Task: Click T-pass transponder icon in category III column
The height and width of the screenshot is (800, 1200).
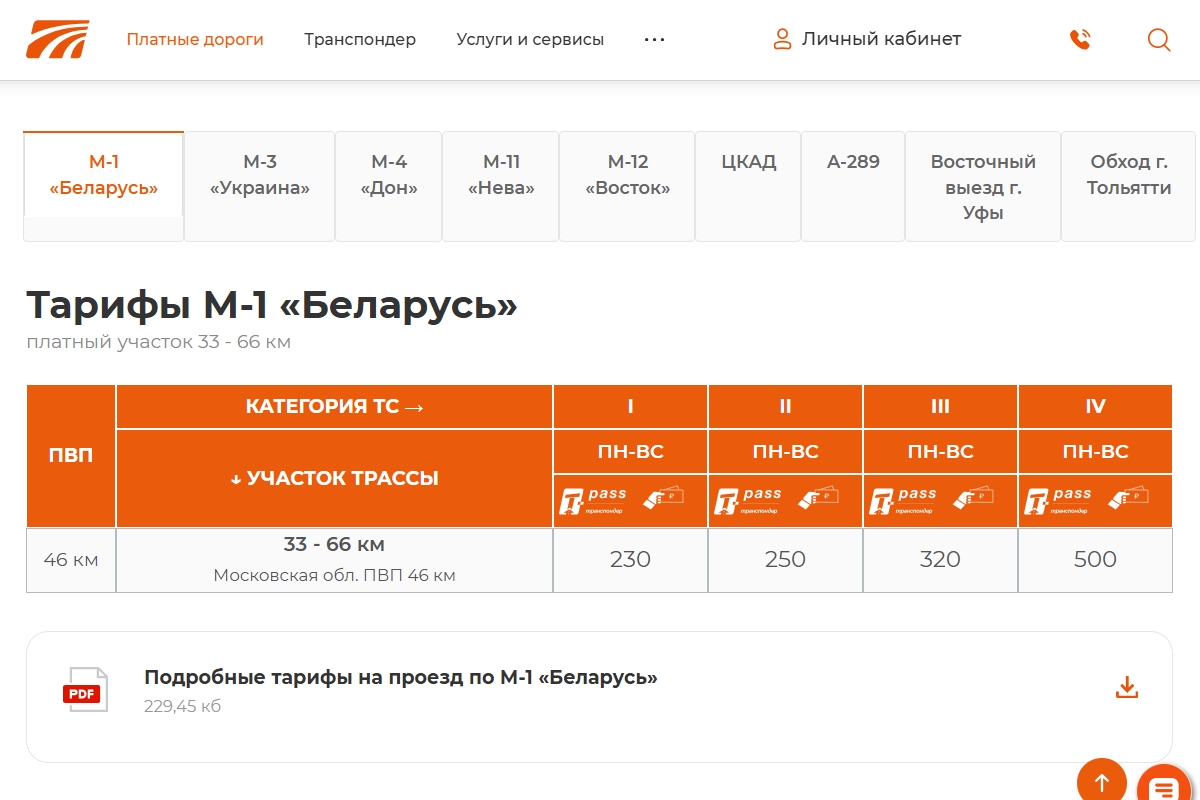Action: tap(904, 500)
